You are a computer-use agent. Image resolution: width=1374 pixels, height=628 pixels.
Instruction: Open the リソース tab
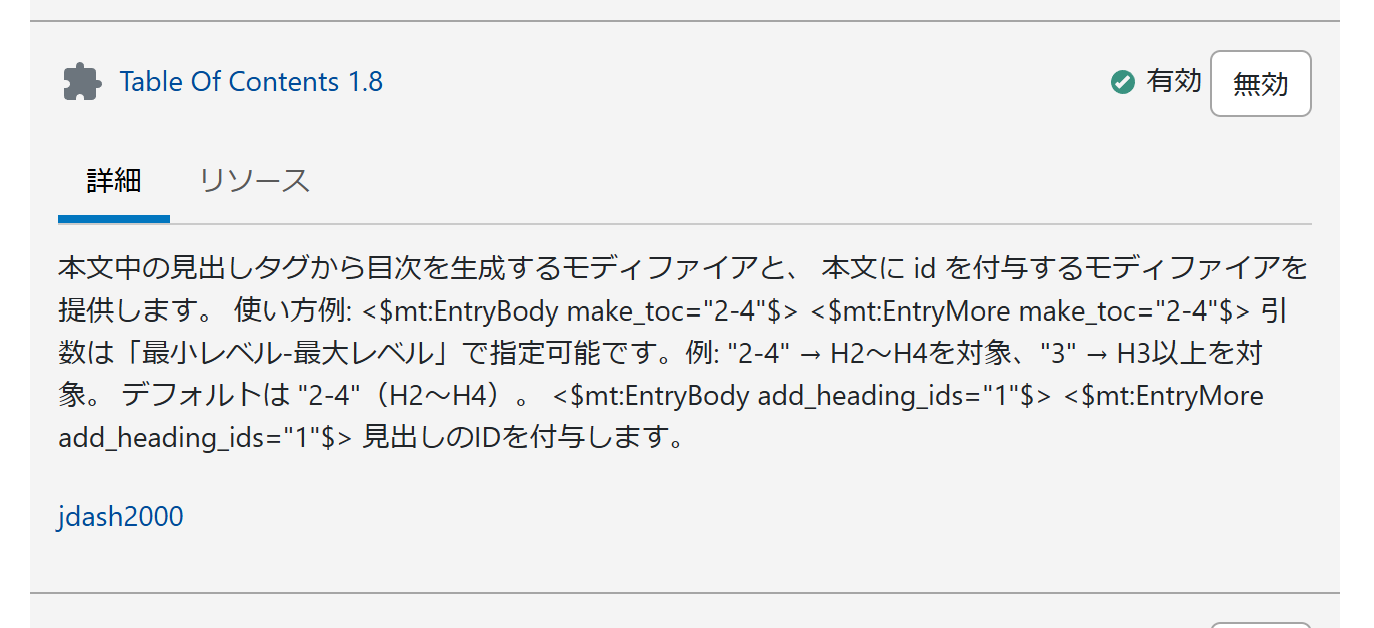pyautogui.click(x=254, y=181)
